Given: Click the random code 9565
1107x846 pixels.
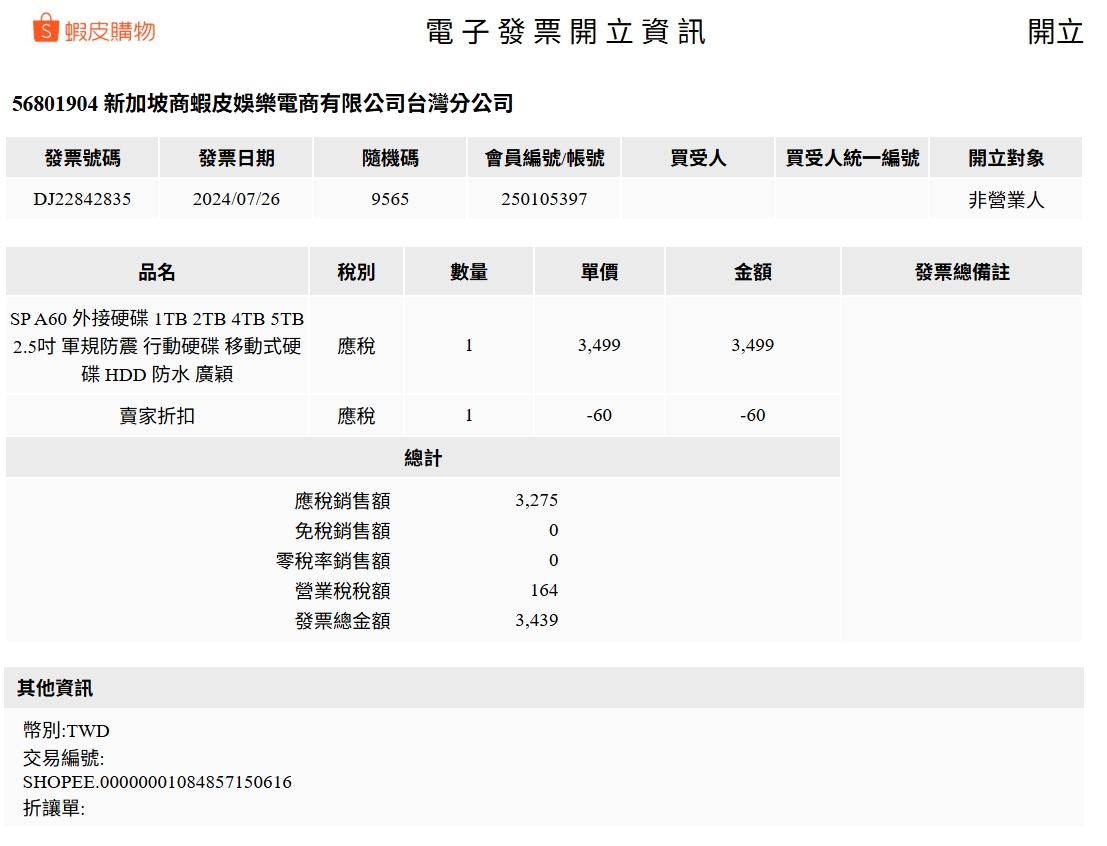Looking at the screenshot, I should tap(390, 199).
